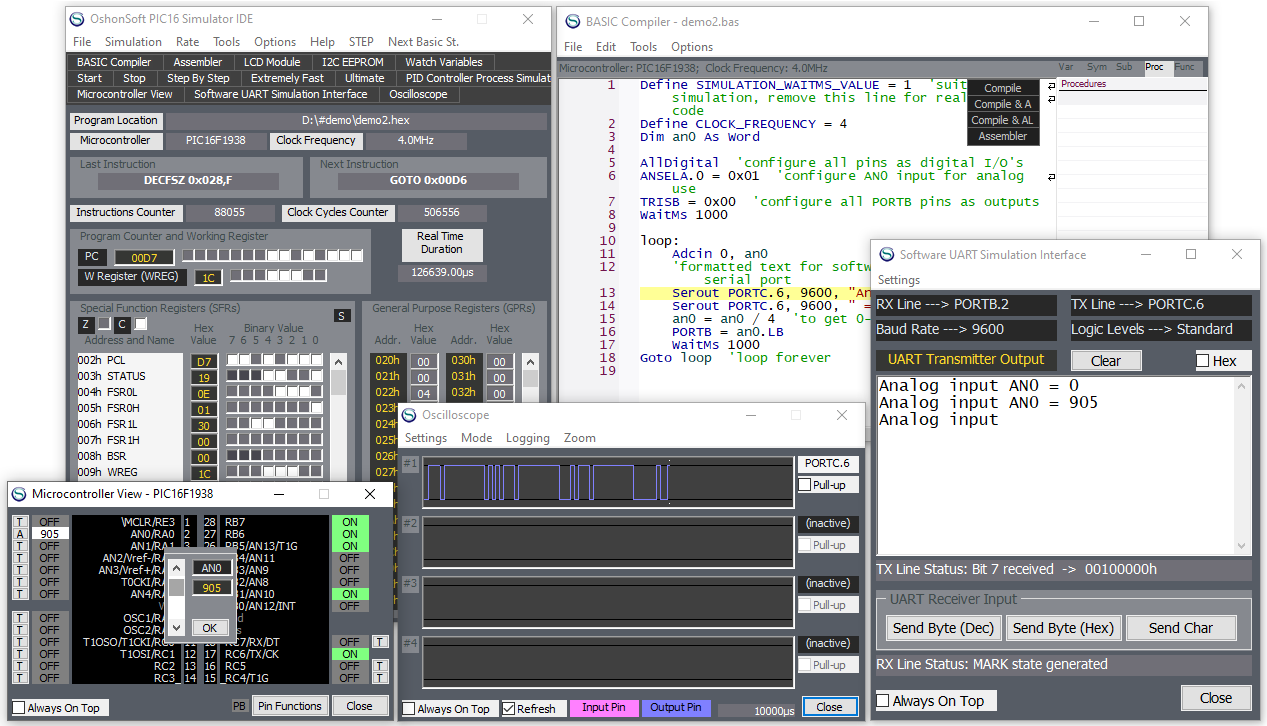Open the Edit menu in BASIC Compiler
1267x726 pixels.
point(606,47)
